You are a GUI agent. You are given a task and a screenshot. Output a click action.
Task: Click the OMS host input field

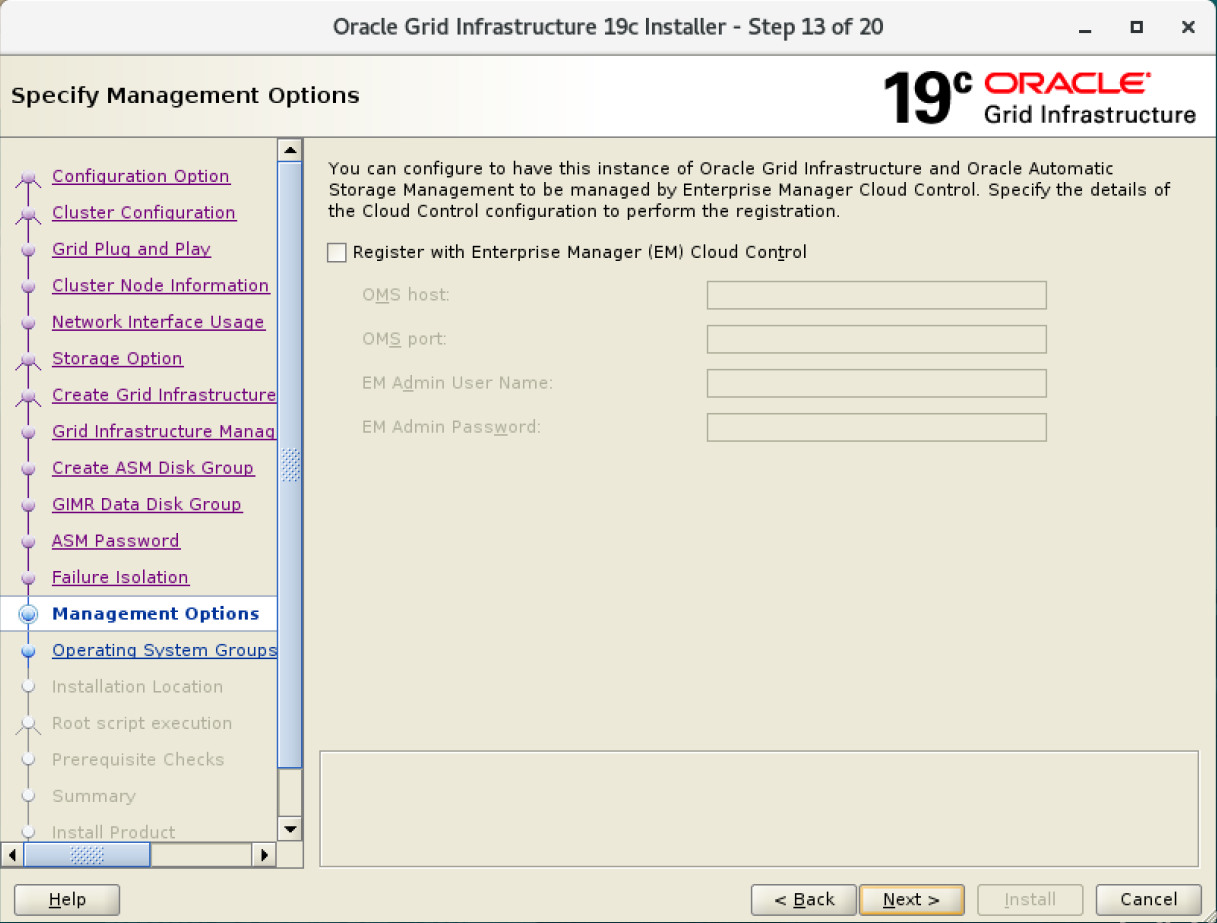click(876, 295)
